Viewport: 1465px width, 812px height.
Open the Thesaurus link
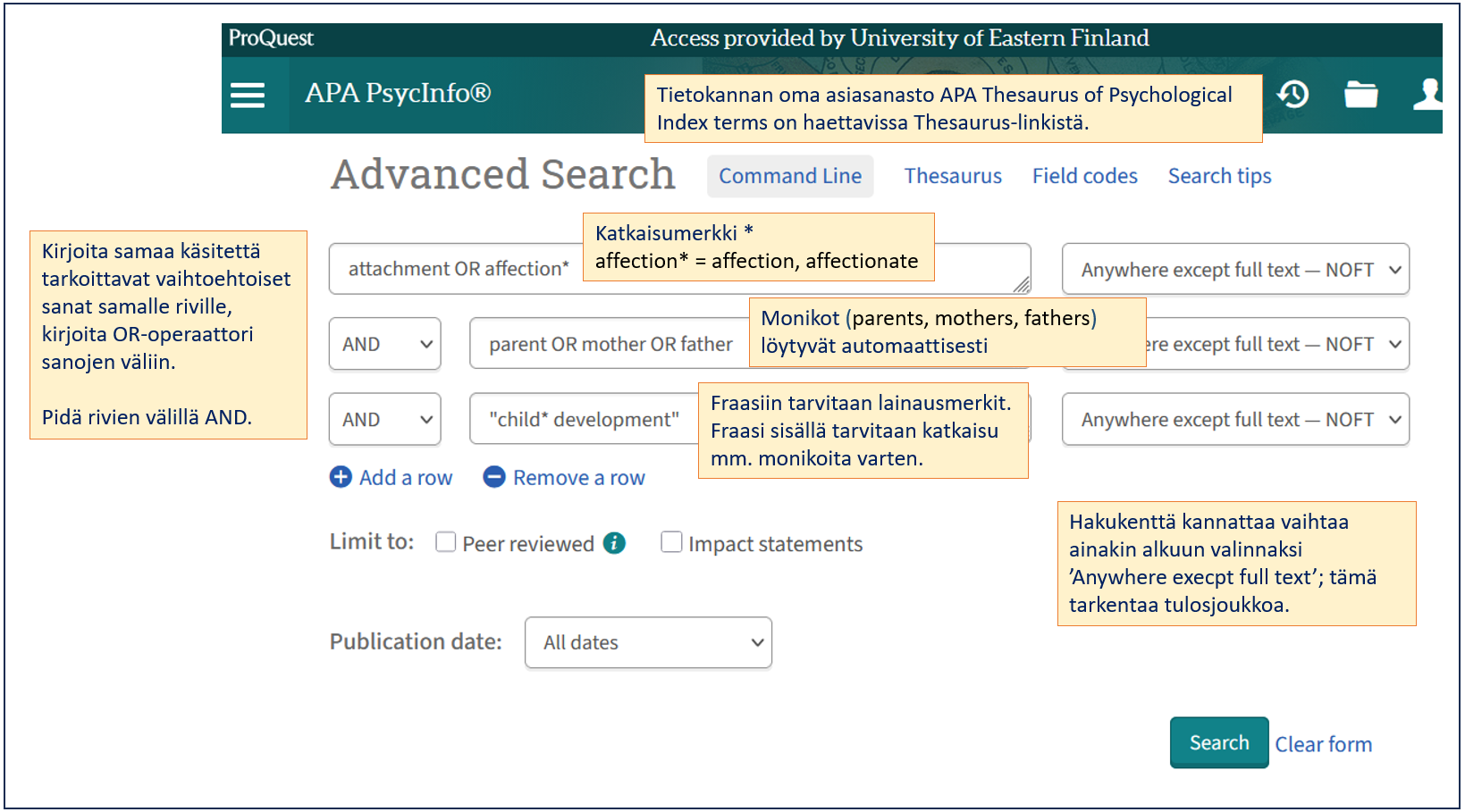tap(953, 176)
